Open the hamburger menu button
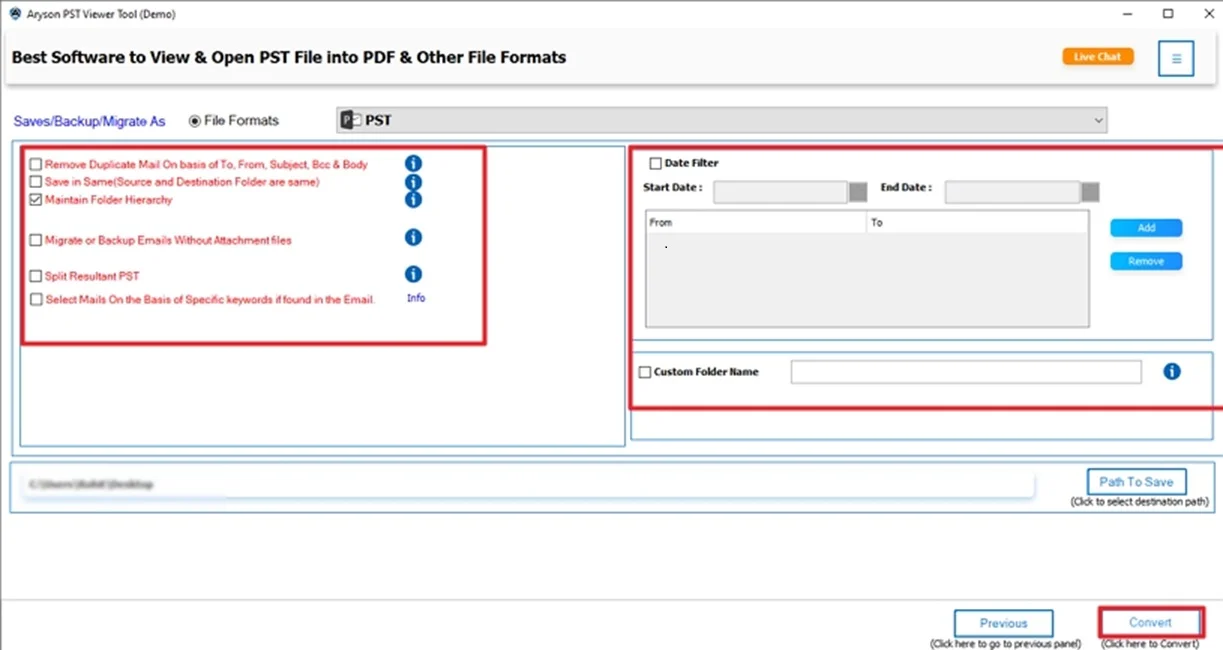The image size is (1223, 650). click(1176, 59)
